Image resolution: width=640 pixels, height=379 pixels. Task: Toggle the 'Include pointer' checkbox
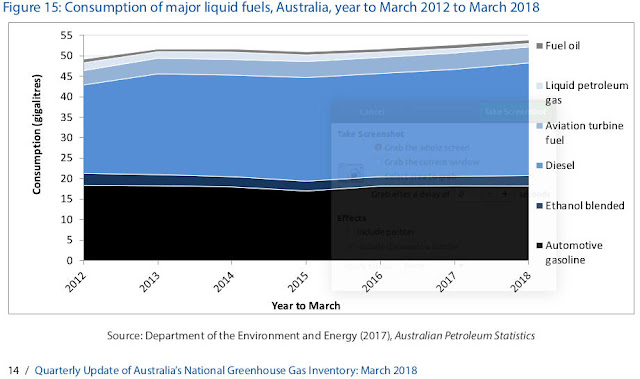click(x=351, y=232)
